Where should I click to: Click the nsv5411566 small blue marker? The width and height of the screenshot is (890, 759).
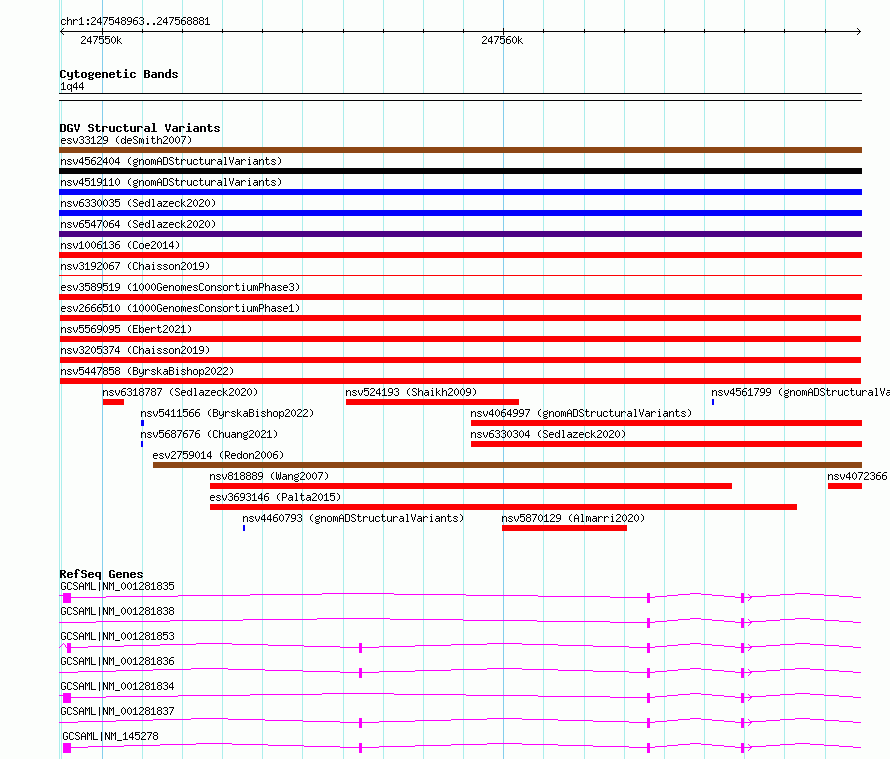(142, 423)
